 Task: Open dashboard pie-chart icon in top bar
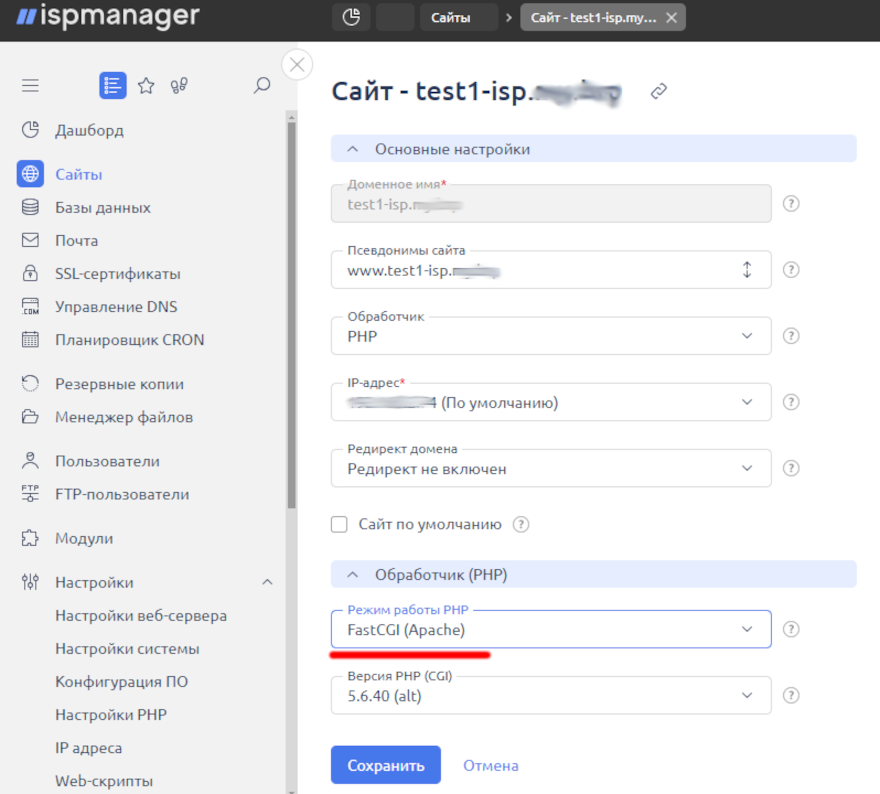click(x=351, y=17)
